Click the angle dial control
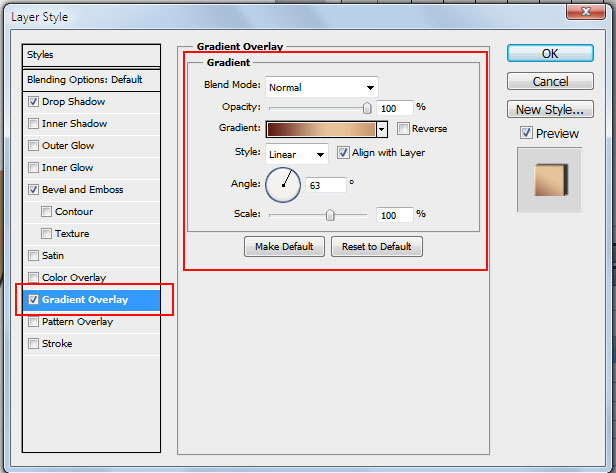 tap(283, 184)
